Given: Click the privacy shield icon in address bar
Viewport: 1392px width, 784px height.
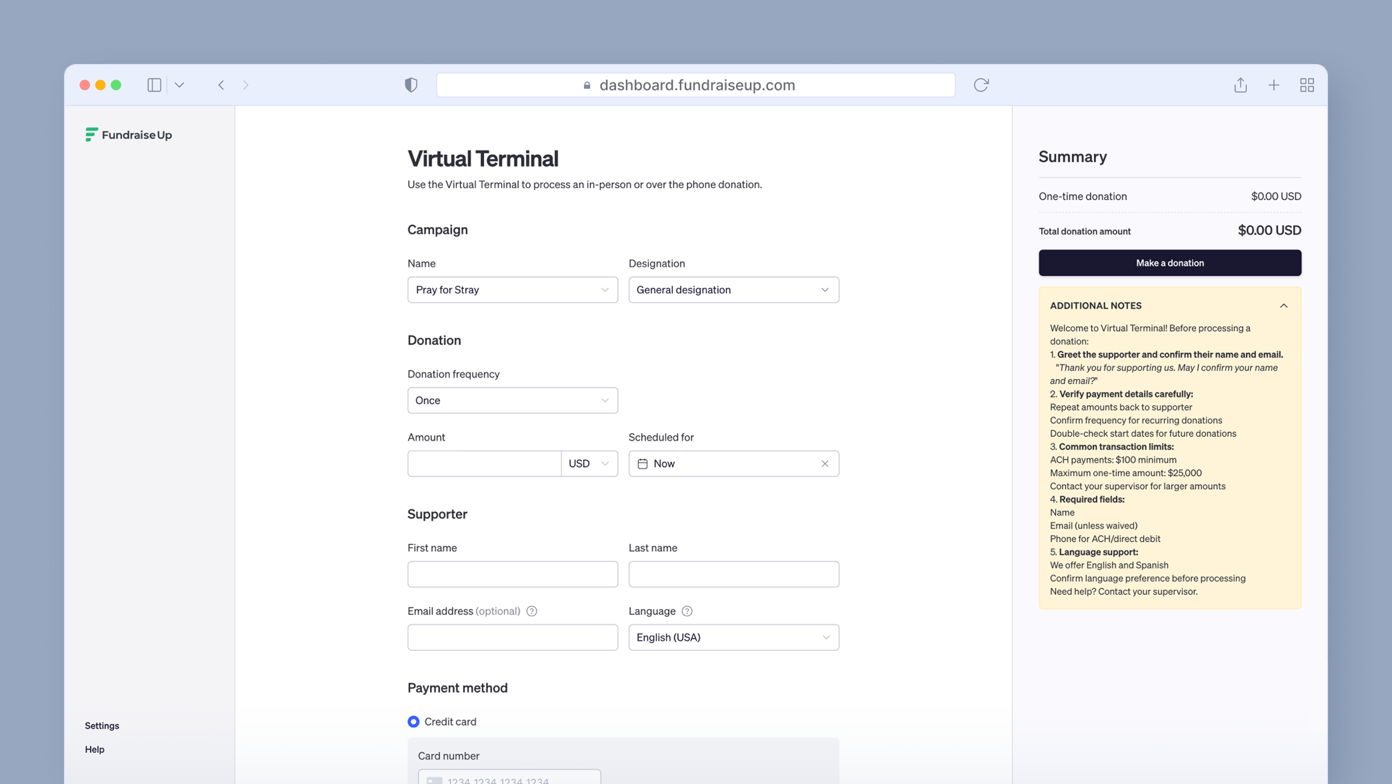Looking at the screenshot, I should [411, 85].
